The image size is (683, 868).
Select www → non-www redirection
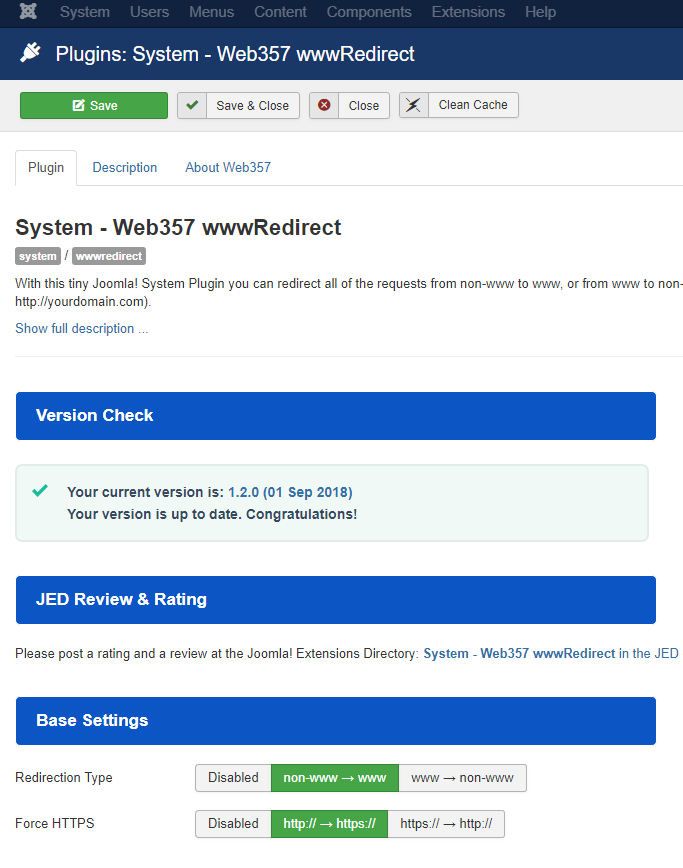click(462, 777)
